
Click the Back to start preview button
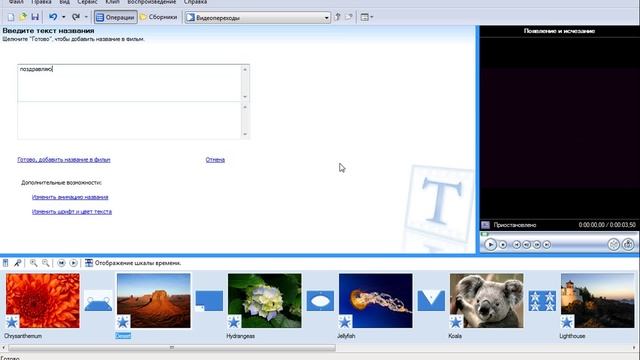516,244
